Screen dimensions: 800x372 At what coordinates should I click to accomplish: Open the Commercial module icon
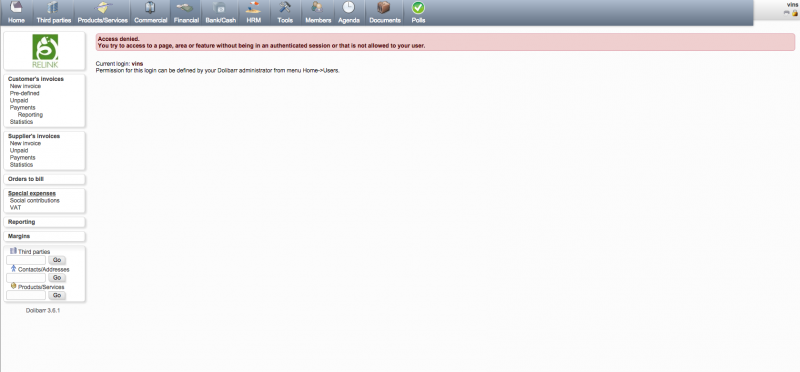[151, 8]
